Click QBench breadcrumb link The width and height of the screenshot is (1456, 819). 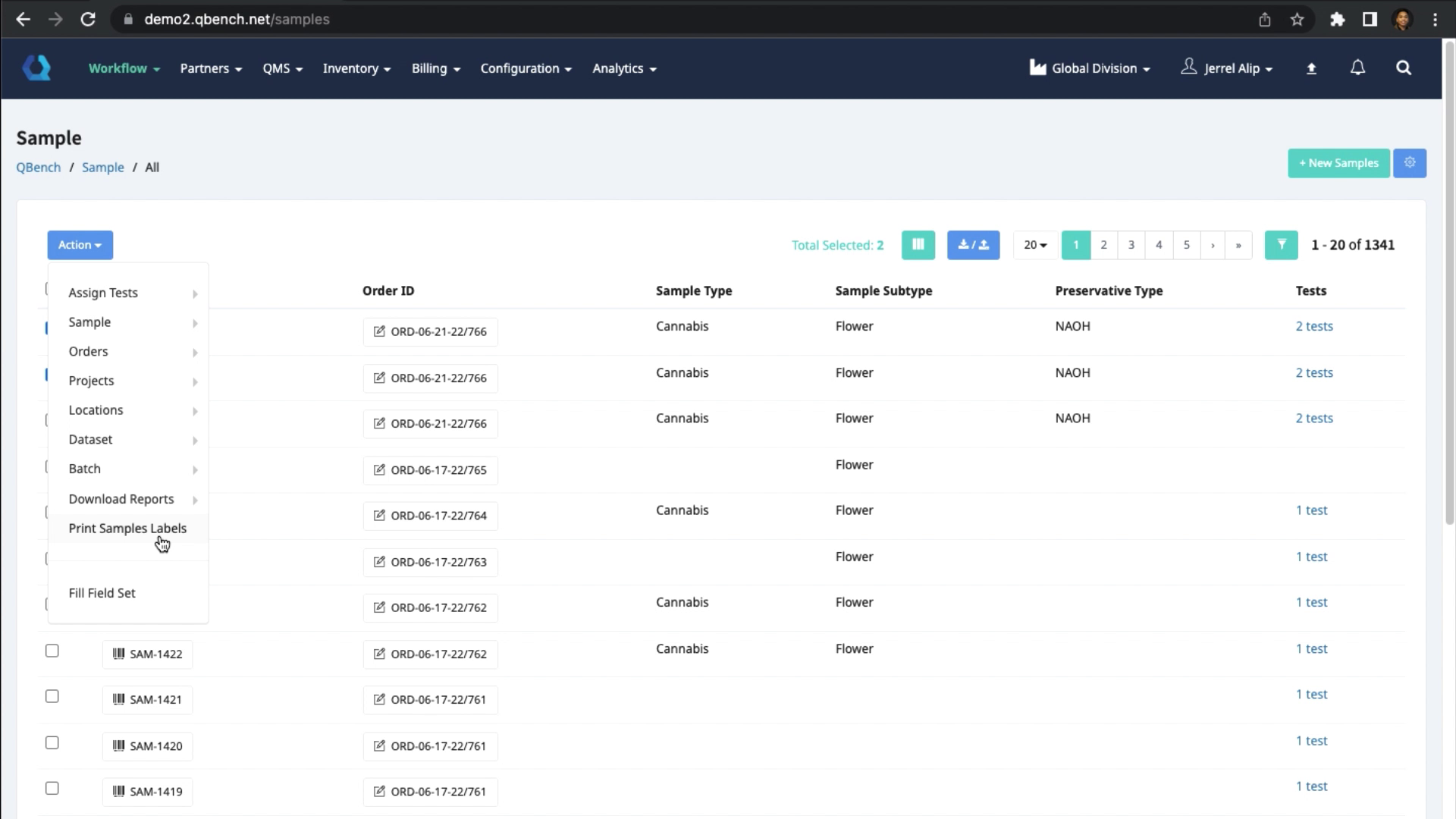point(39,168)
